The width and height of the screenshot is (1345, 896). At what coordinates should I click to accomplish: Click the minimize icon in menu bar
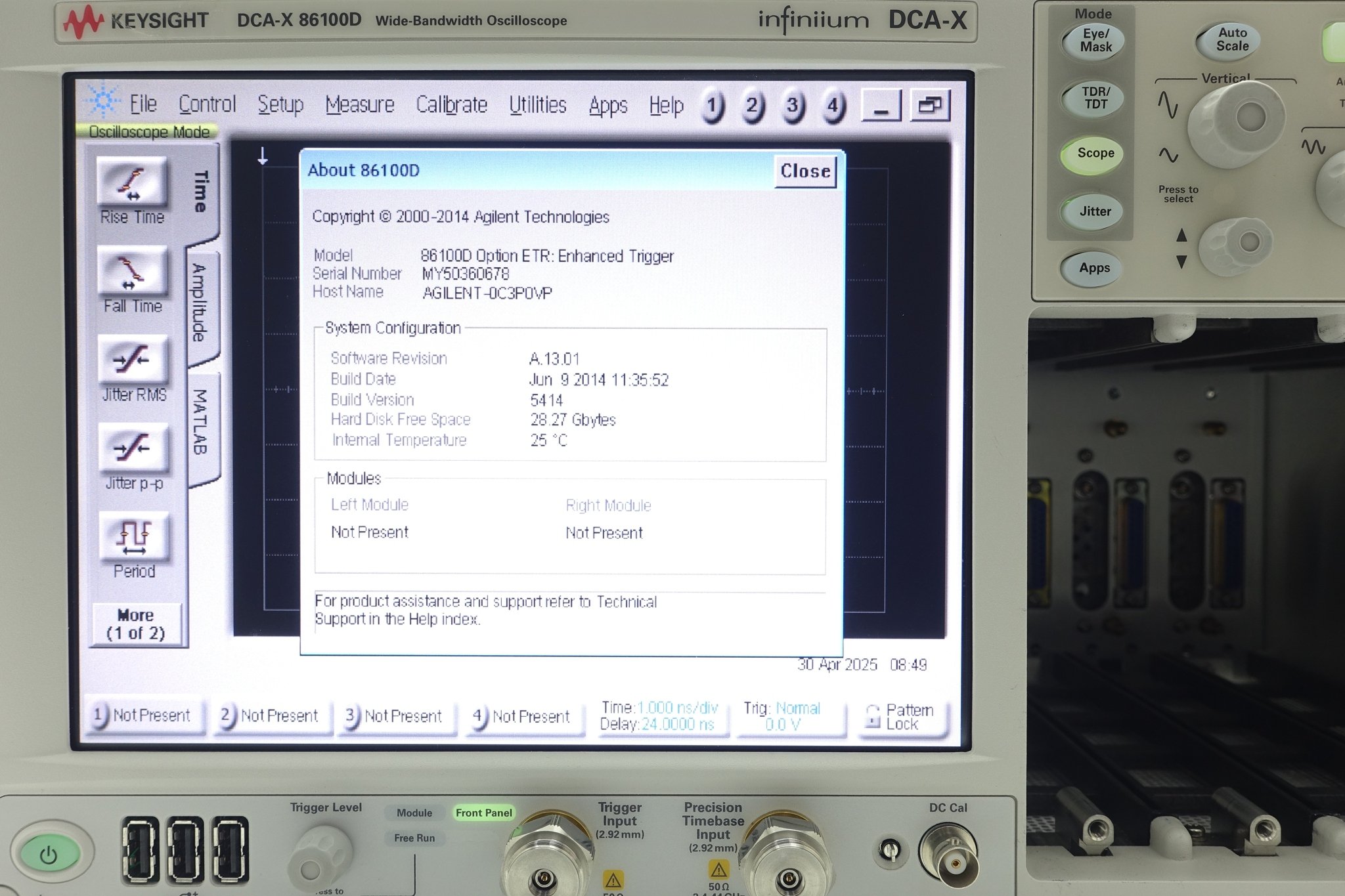tap(881, 105)
